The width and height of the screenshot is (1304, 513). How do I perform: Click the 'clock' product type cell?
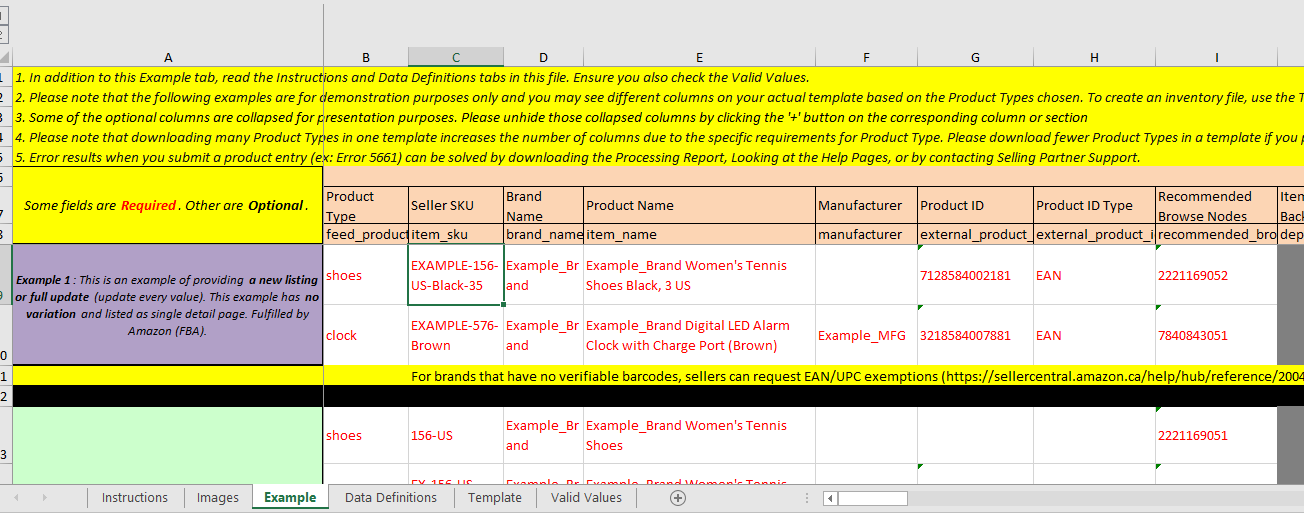366,335
